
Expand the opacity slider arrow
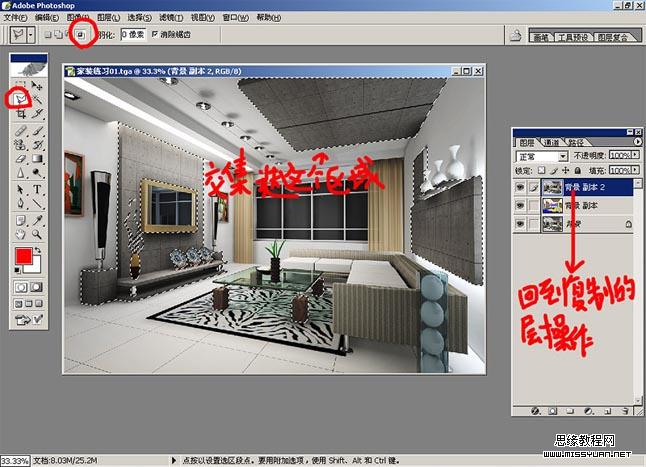(x=632, y=157)
